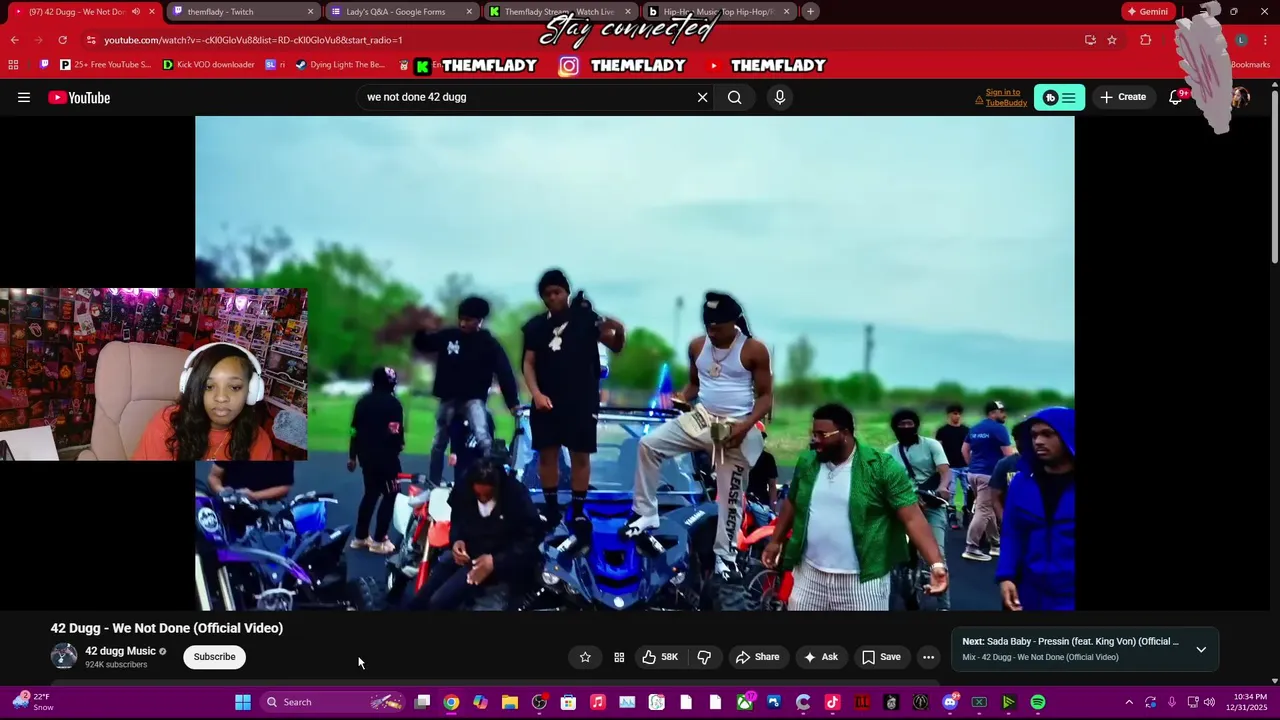Go back in browser history
The image size is (1280, 720).
(14, 40)
